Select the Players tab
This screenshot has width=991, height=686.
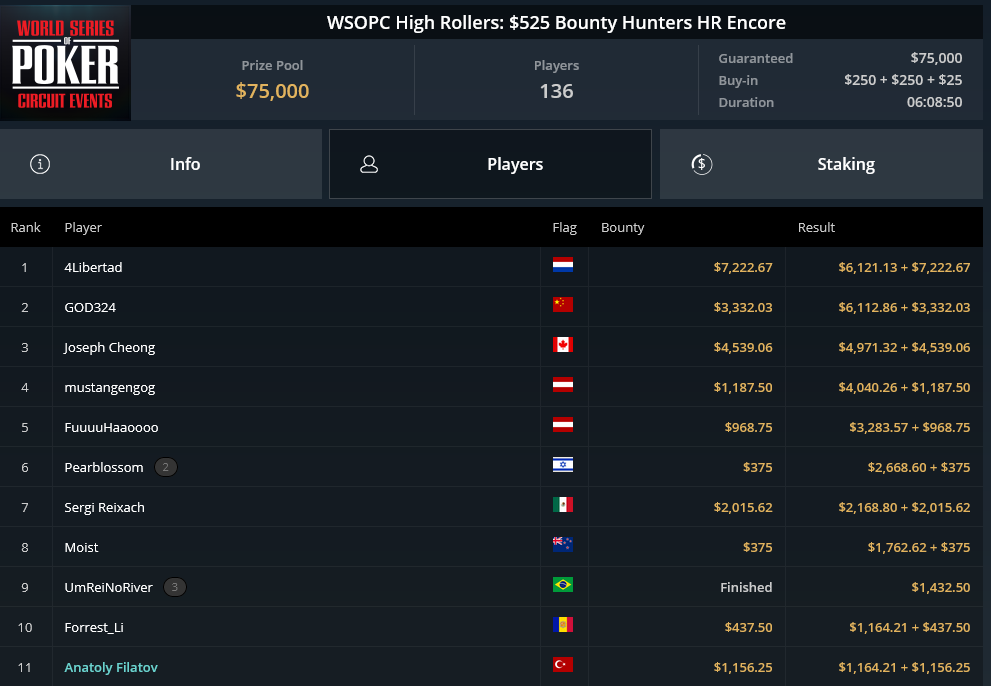[490, 164]
